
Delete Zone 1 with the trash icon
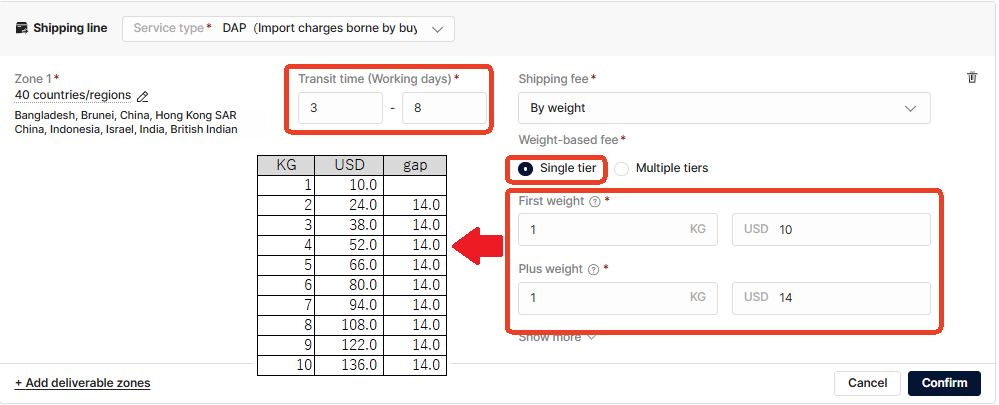click(972, 78)
